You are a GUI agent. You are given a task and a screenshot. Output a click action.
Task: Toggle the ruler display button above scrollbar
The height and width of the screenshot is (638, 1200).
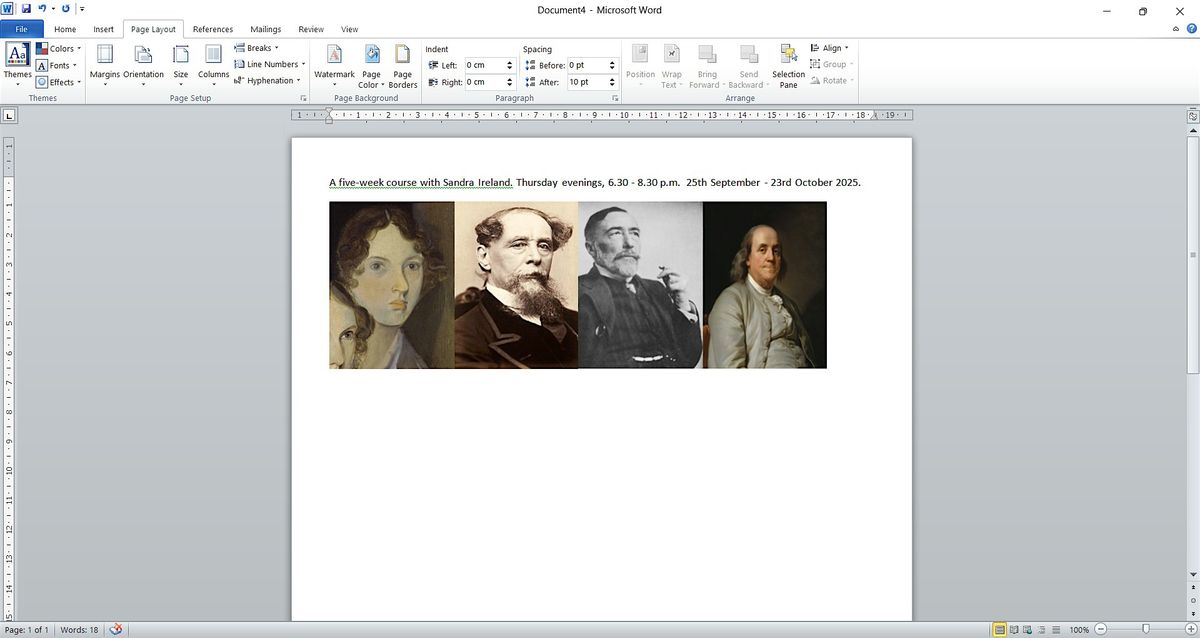click(1192, 117)
